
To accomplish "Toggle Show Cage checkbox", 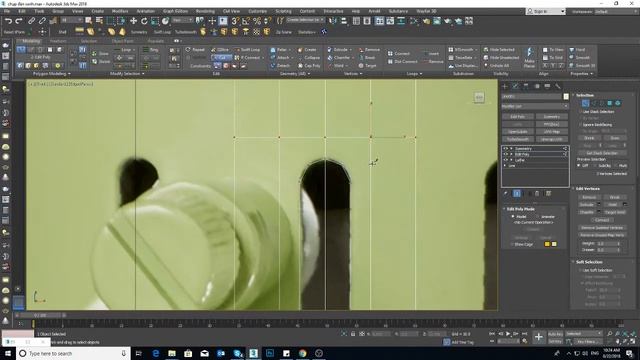I will tap(512, 244).
